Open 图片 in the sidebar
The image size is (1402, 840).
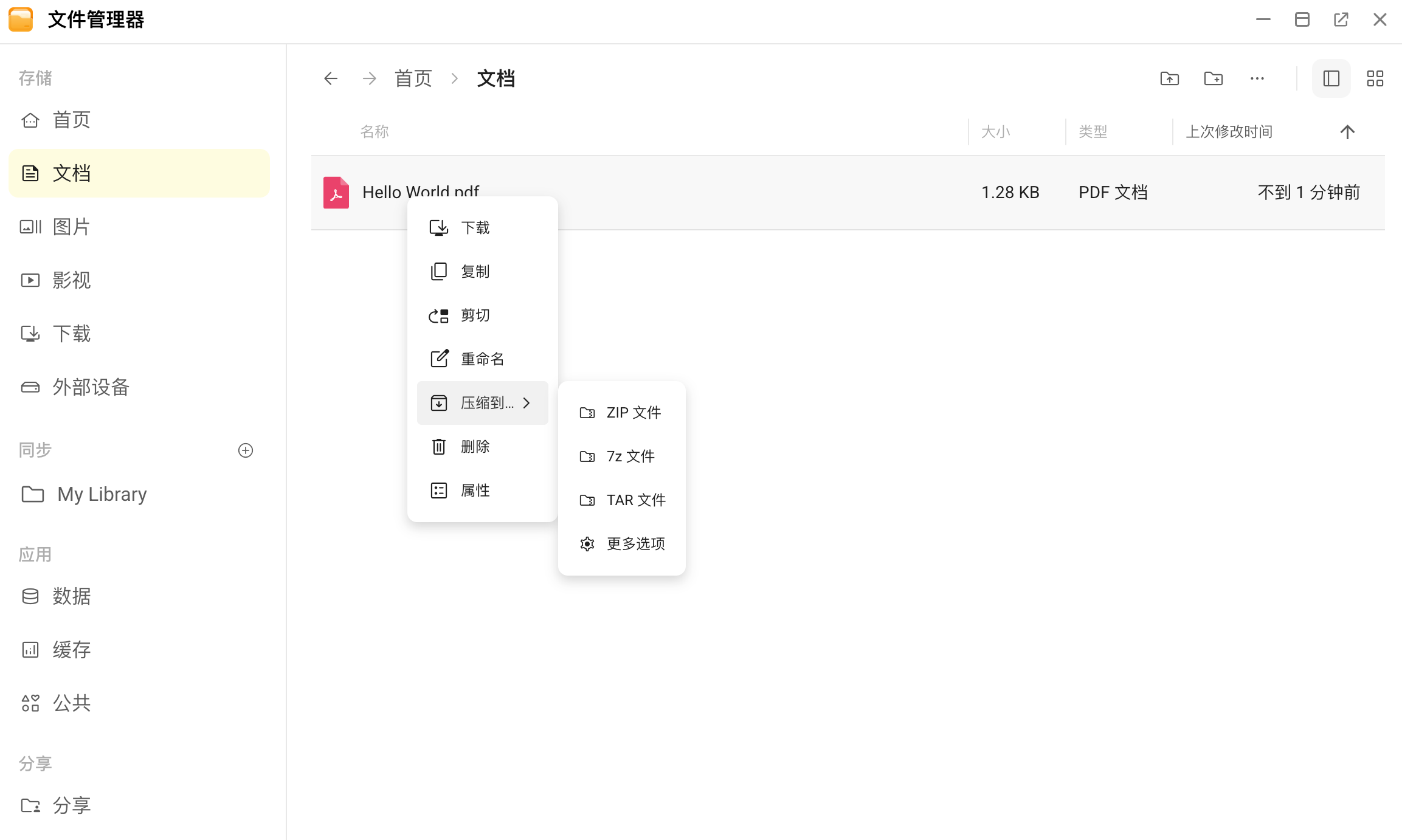[x=139, y=227]
